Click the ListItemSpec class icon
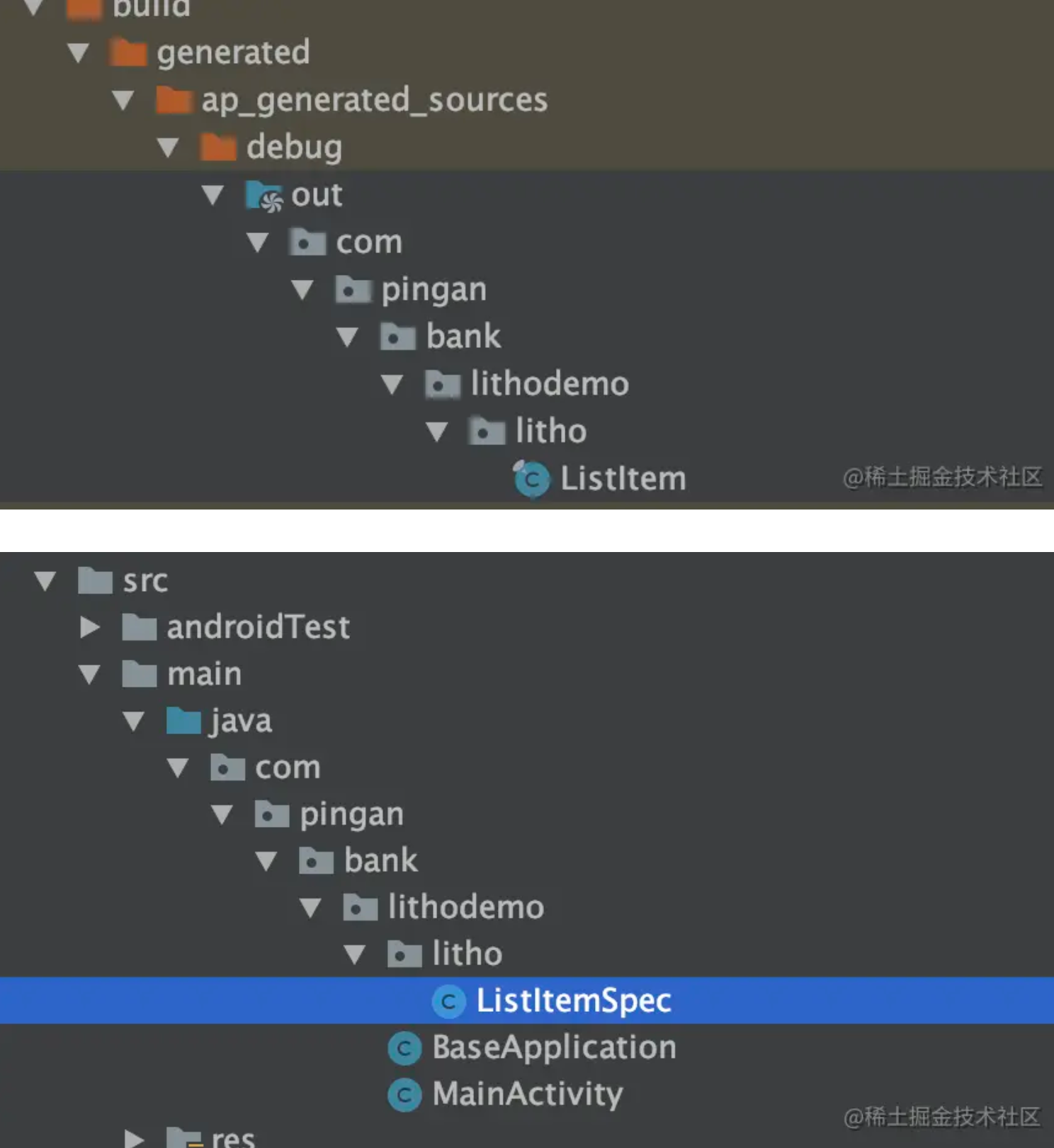1054x1148 pixels. coord(448,1001)
